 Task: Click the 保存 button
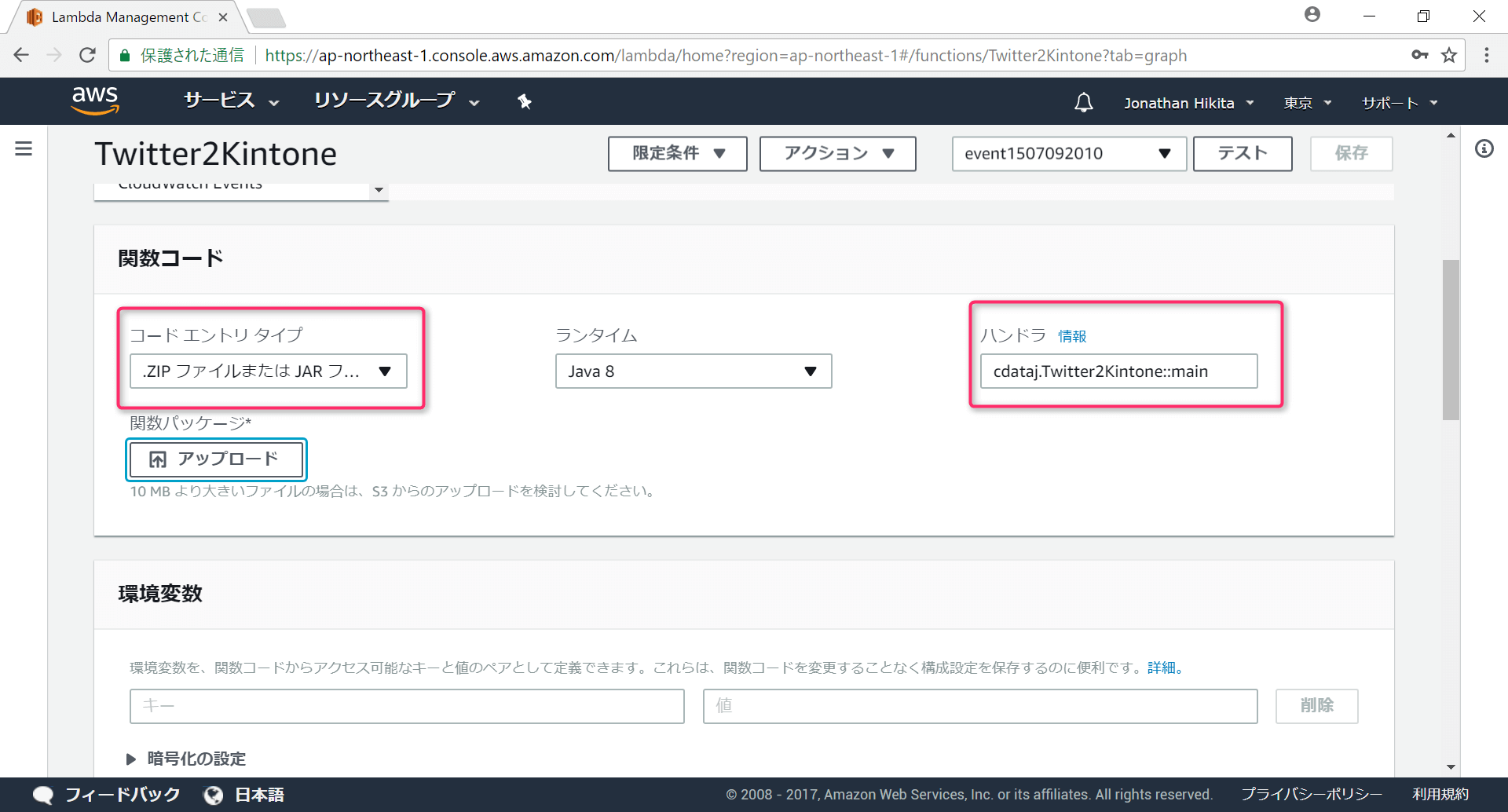pos(1352,153)
